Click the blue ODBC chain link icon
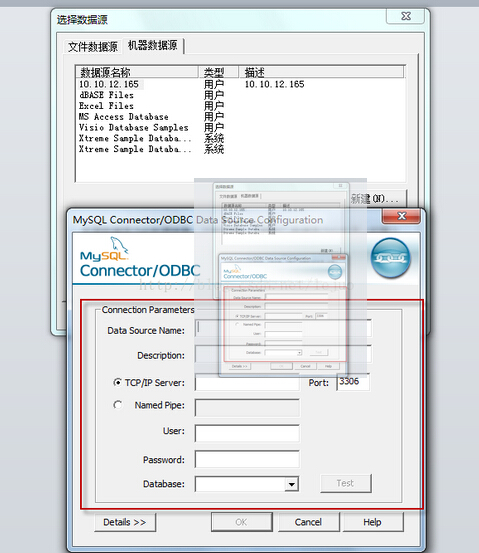The width and height of the screenshot is (479, 553). [x=390, y=258]
